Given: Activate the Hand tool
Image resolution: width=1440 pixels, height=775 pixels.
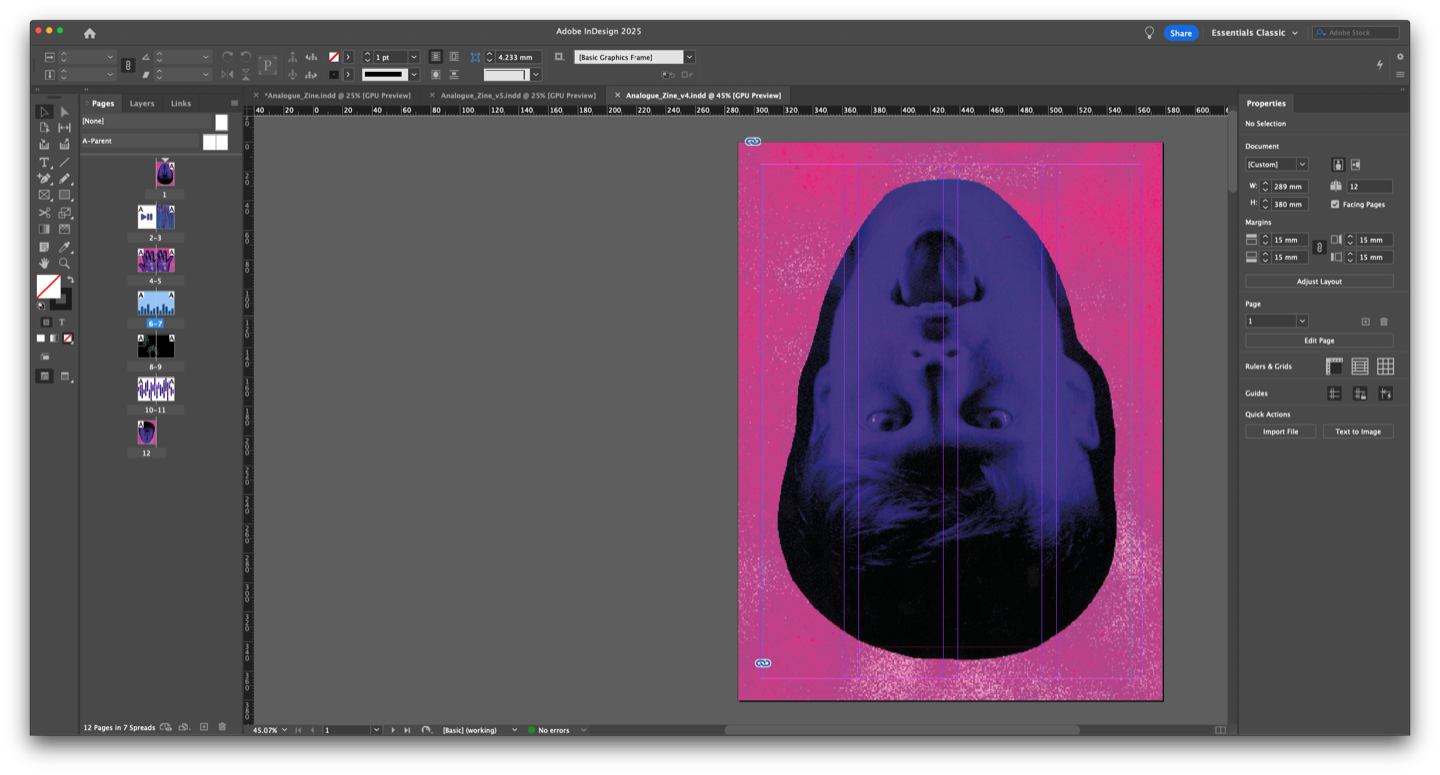Looking at the screenshot, I should pos(44,263).
